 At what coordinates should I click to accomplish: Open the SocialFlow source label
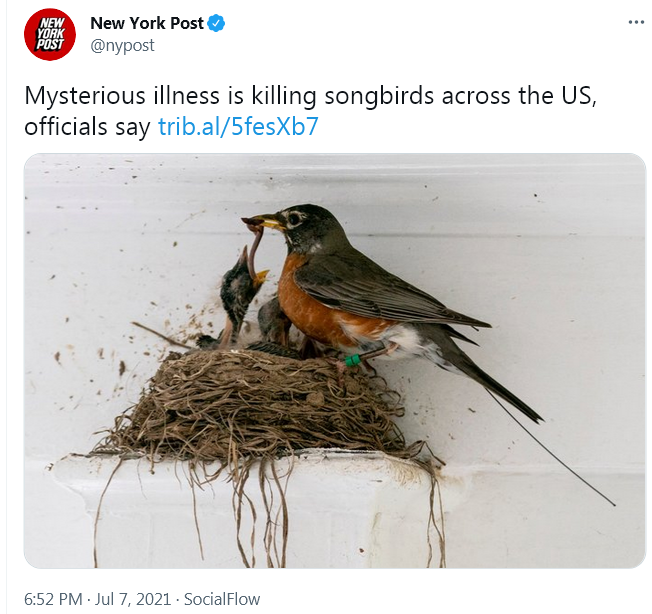coord(222,599)
